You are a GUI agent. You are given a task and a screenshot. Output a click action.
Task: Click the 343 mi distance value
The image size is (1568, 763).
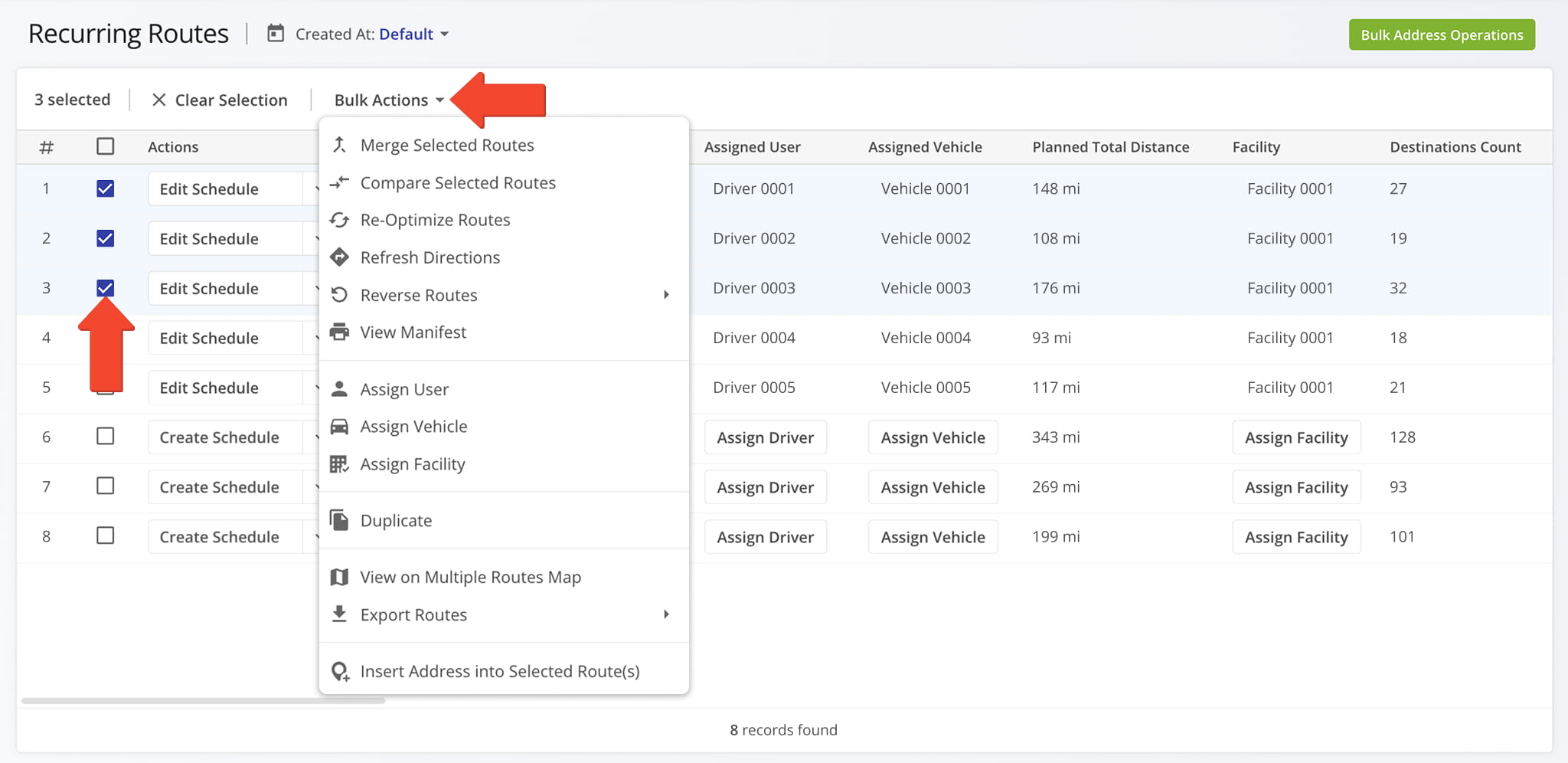(x=1056, y=437)
